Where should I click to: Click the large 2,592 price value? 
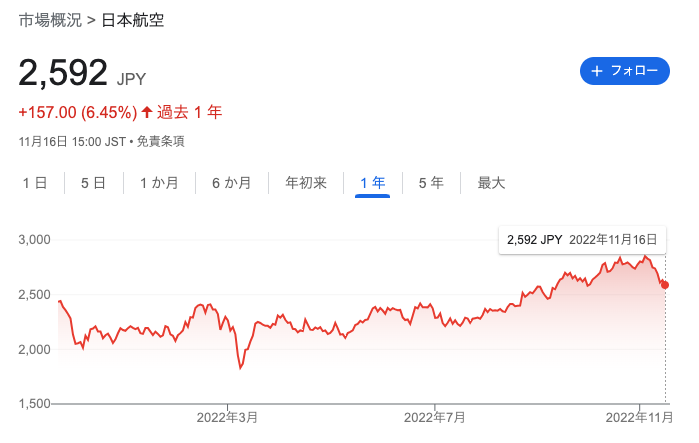(x=63, y=73)
